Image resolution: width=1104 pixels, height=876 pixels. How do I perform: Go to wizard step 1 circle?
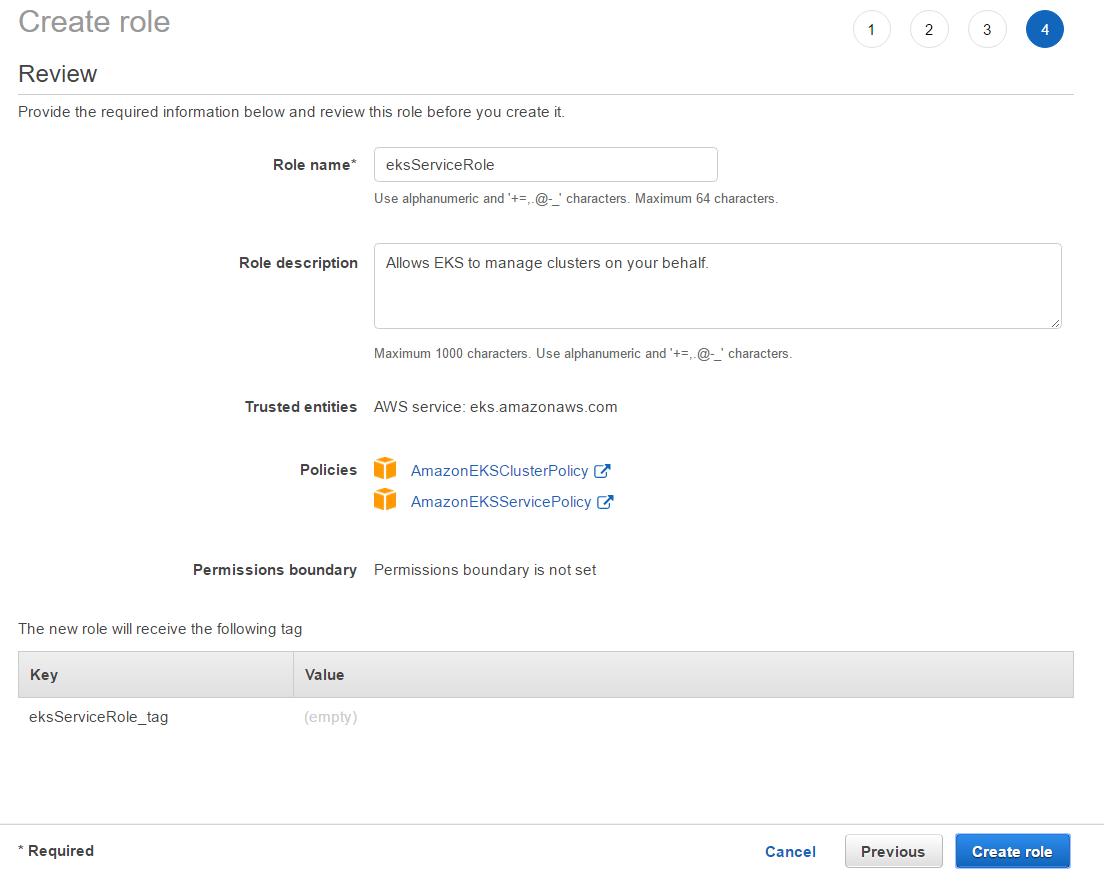click(x=872, y=30)
